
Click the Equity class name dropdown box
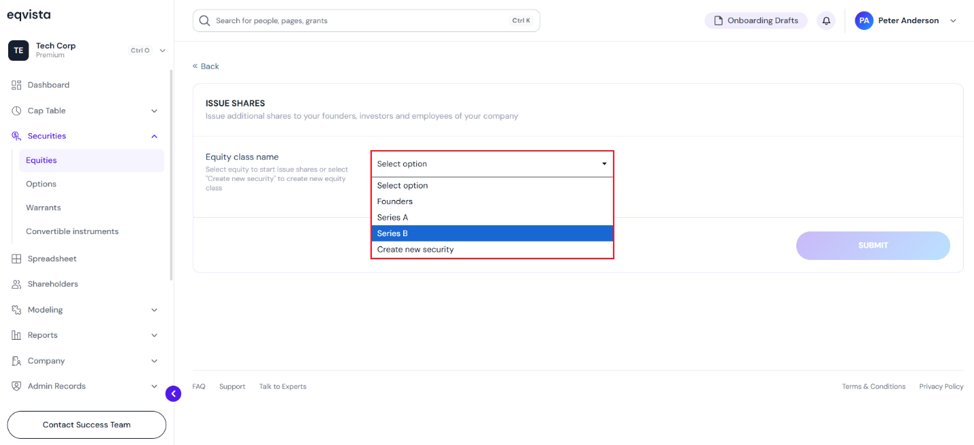[x=492, y=164]
